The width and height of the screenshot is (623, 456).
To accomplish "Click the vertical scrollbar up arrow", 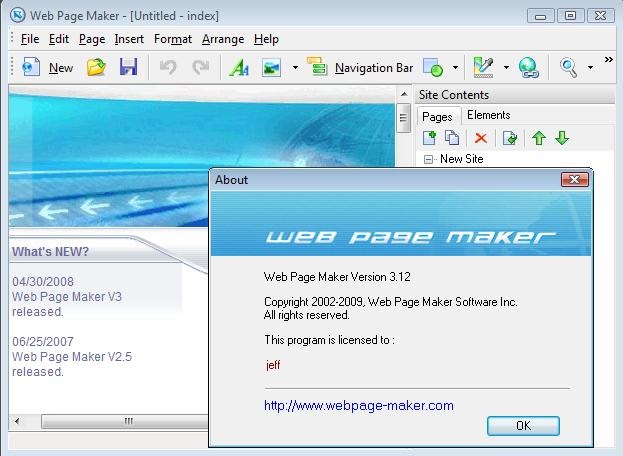I will pos(404,94).
